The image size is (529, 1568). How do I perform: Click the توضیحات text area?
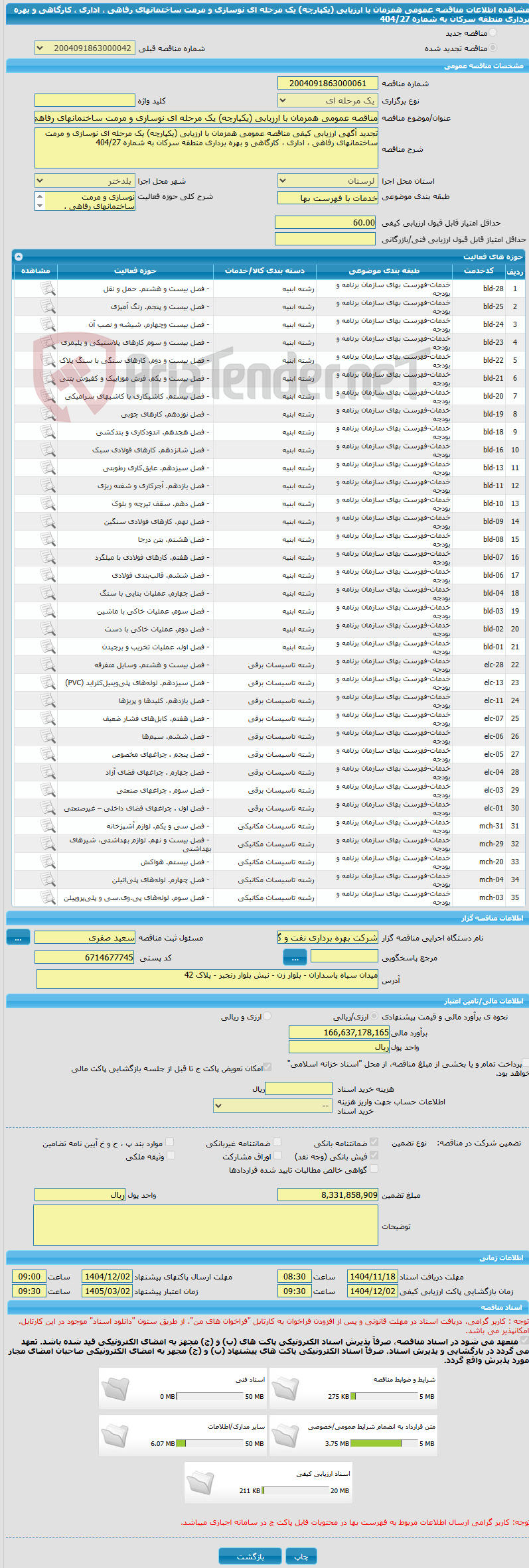coord(206,1226)
